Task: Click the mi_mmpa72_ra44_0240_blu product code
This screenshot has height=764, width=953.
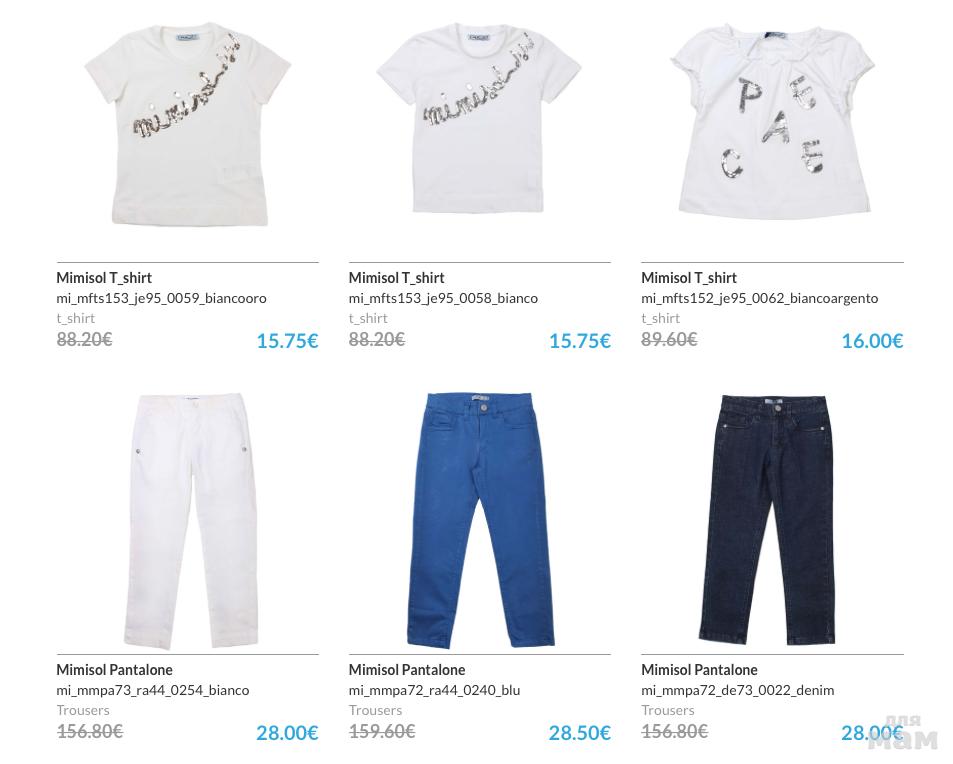Action: pos(435,690)
